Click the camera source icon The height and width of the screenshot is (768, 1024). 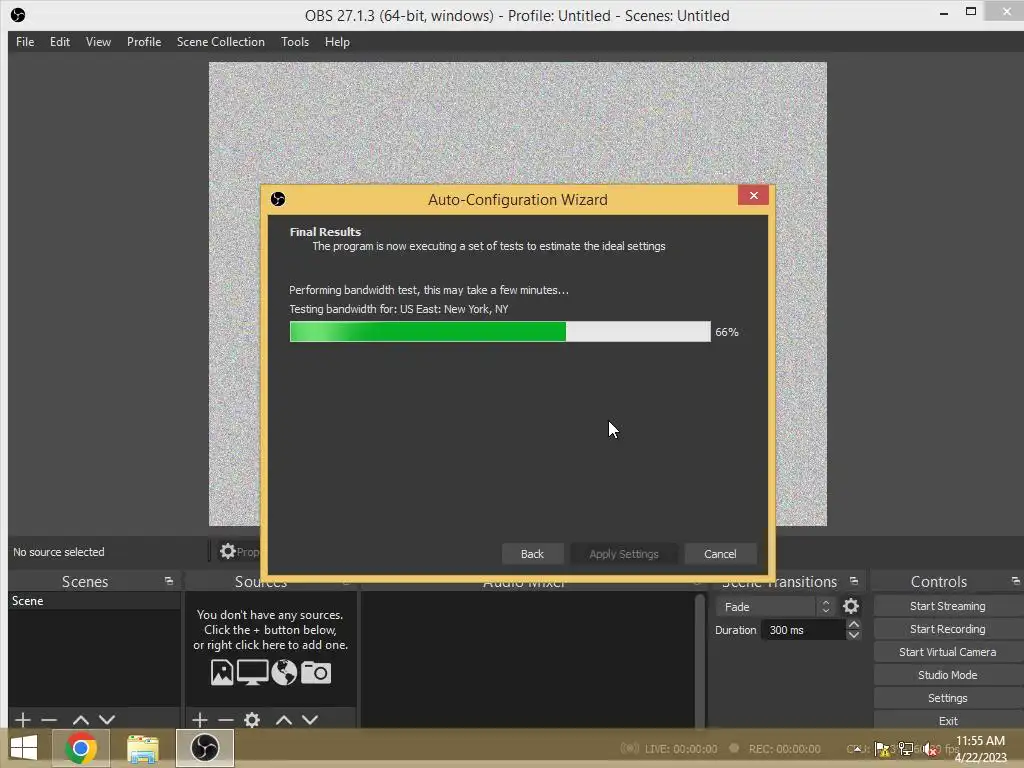316,672
